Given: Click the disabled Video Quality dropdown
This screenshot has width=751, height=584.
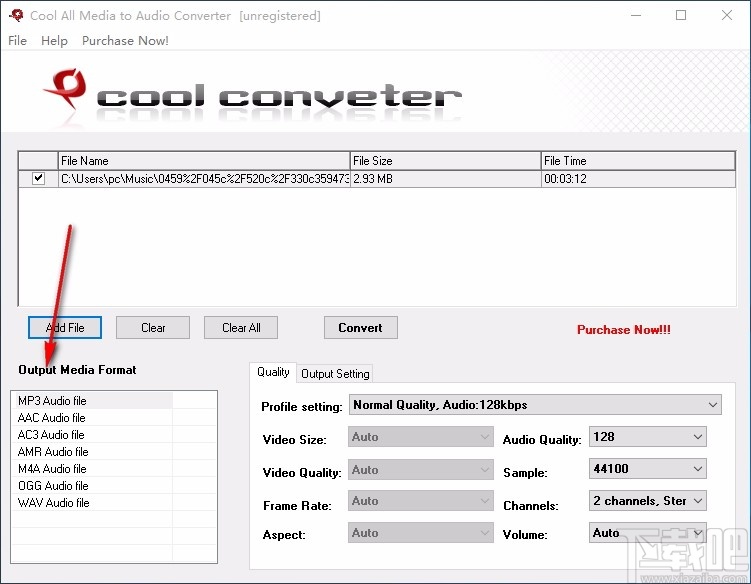Looking at the screenshot, I should coord(421,470).
